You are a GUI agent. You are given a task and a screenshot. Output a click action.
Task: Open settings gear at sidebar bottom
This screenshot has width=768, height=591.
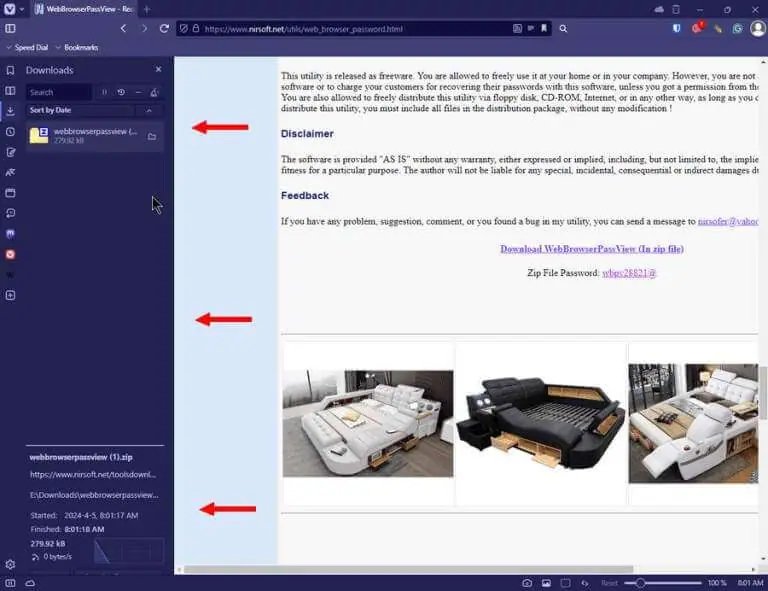[10, 565]
